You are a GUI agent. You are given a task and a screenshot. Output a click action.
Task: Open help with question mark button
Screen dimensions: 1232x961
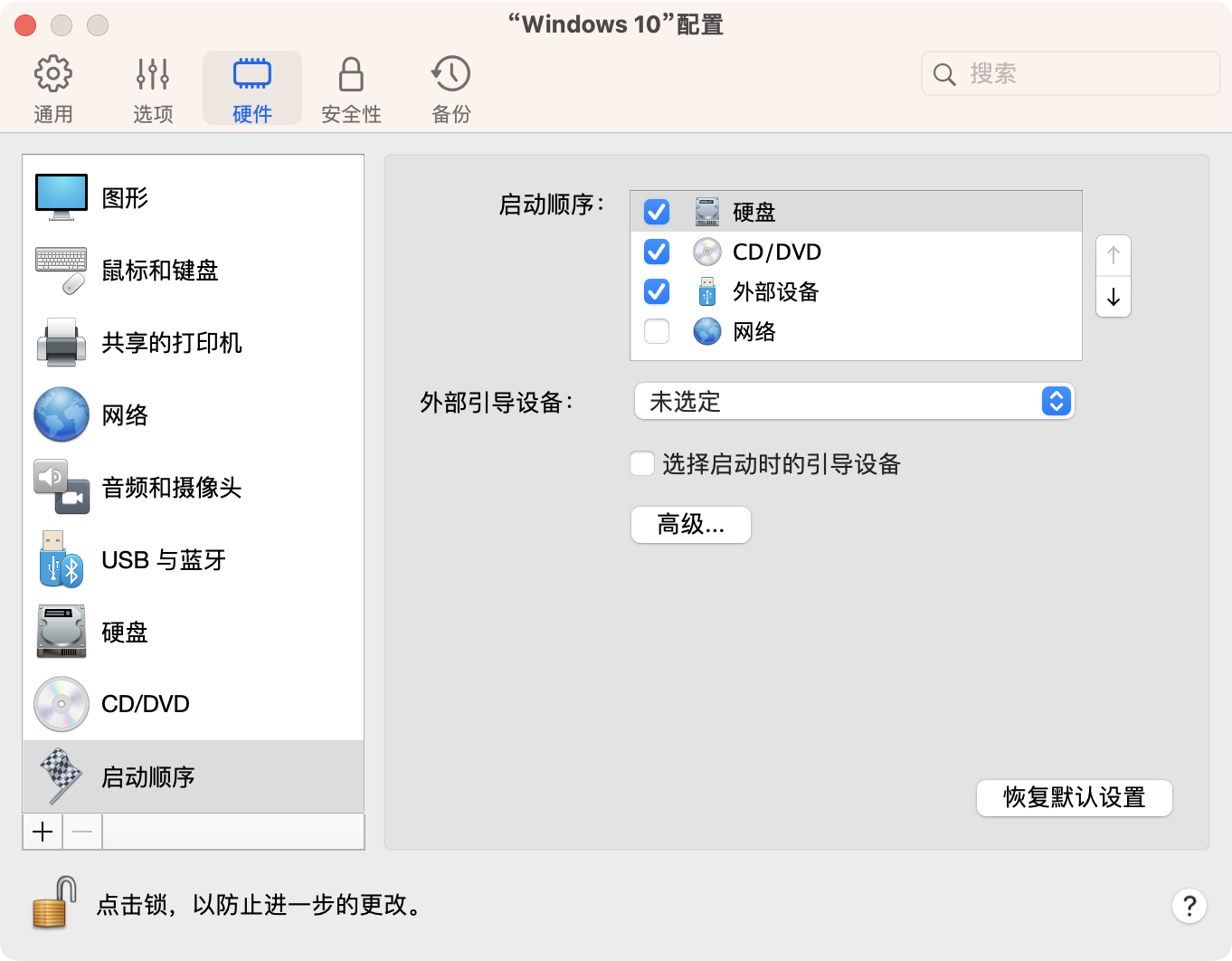click(1189, 905)
